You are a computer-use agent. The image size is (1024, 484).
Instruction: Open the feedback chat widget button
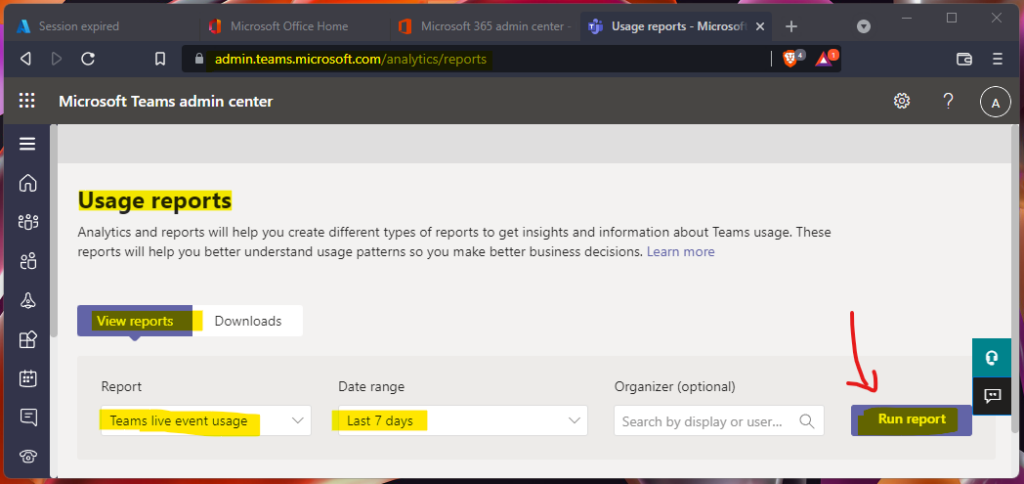click(992, 396)
